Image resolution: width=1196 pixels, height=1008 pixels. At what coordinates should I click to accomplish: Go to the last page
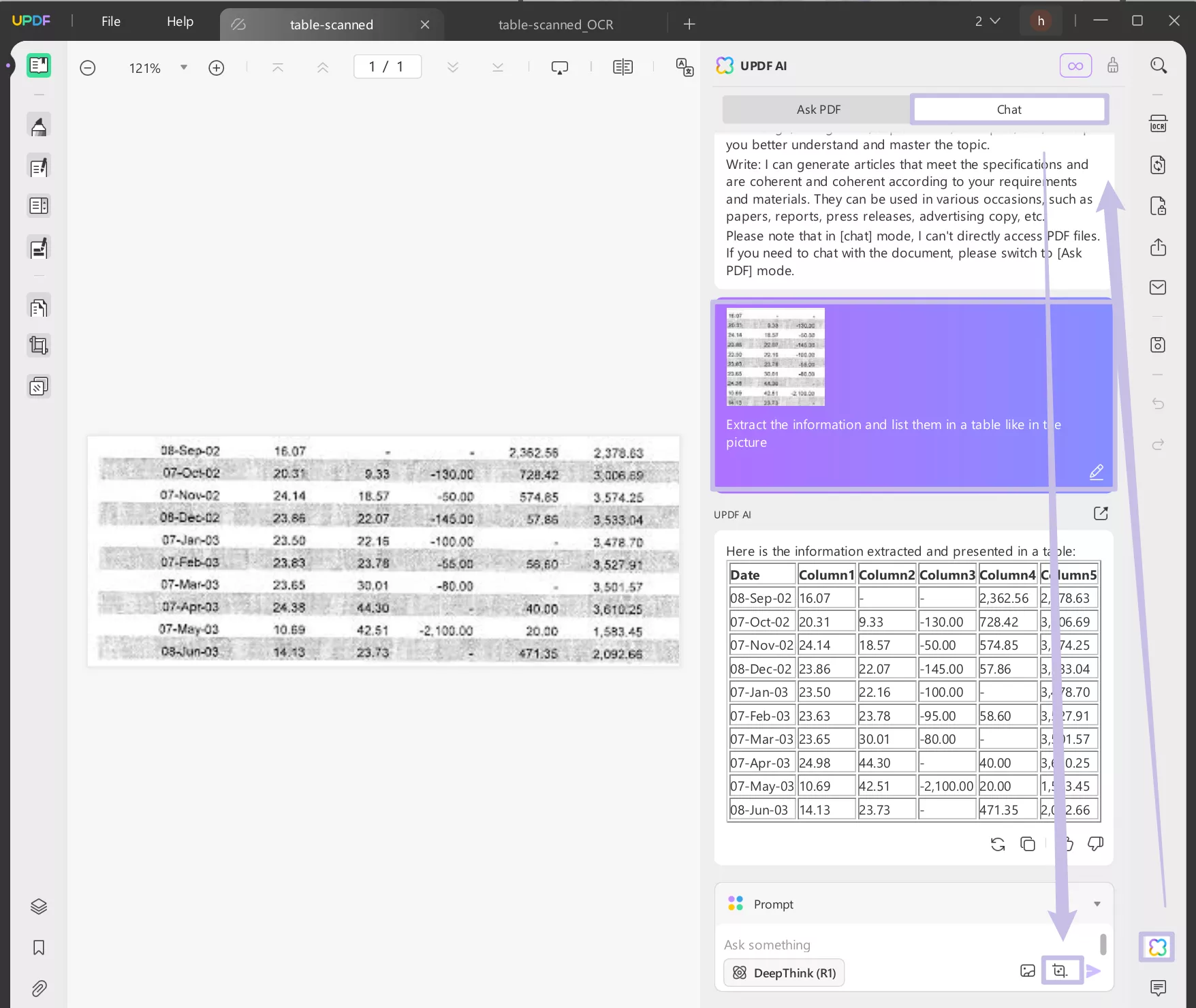[498, 67]
